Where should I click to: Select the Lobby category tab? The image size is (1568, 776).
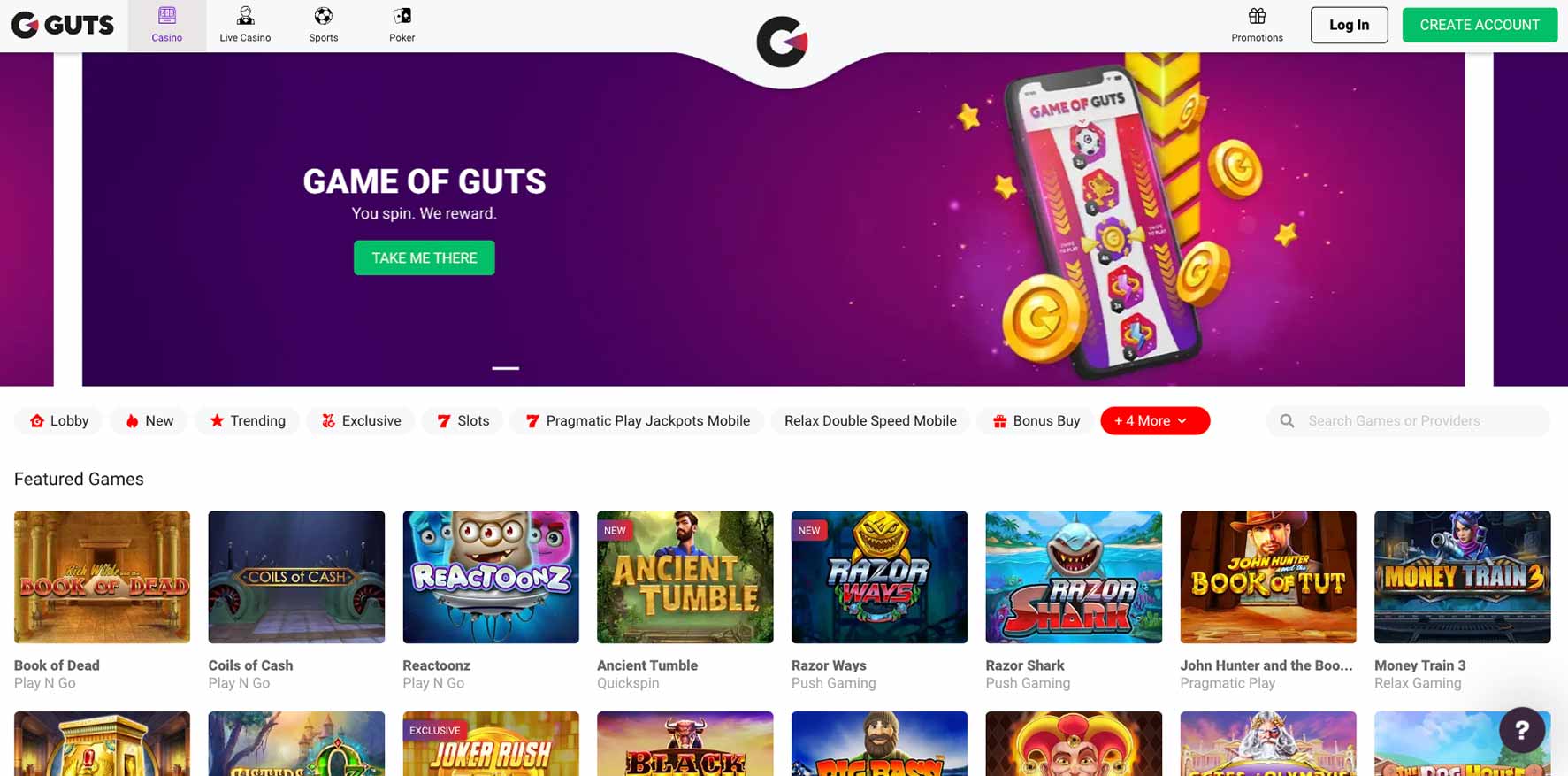(59, 421)
